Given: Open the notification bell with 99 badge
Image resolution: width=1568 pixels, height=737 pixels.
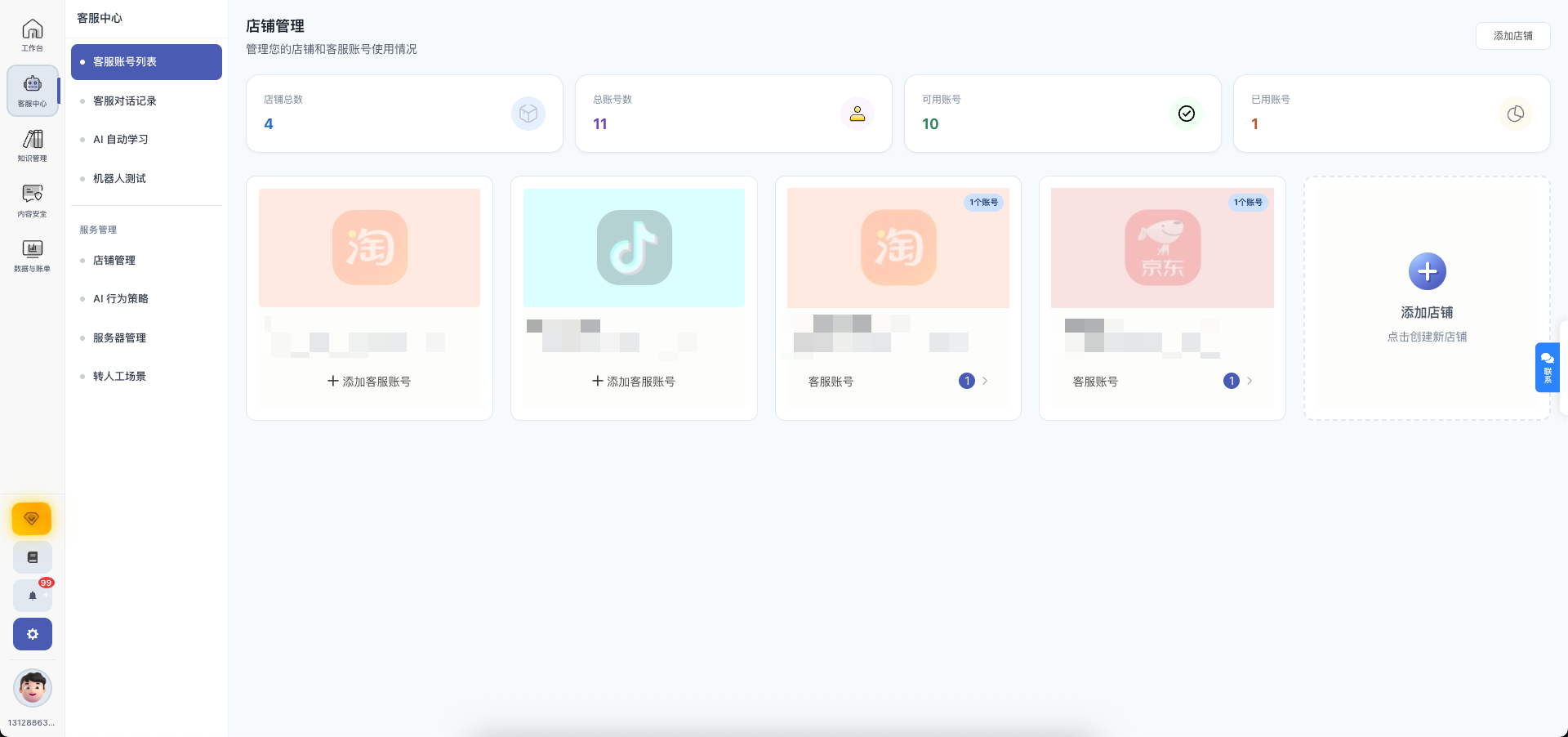Looking at the screenshot, I should (32, 596).
